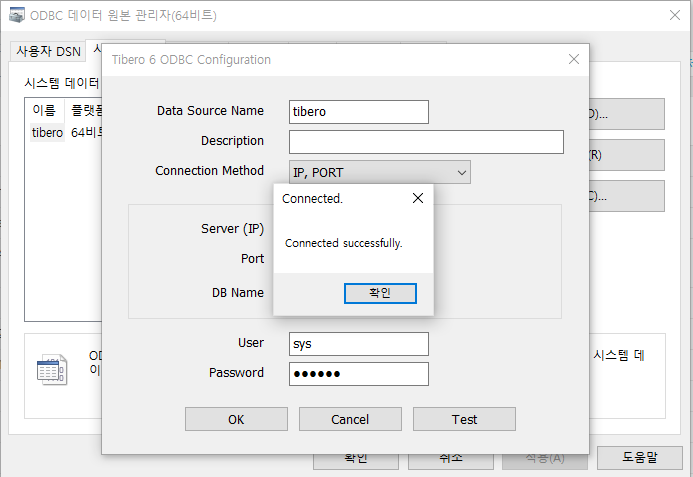Select the tibero row in the data source list
Viewport: 693px width, 477px height.
tap(66, 133)
